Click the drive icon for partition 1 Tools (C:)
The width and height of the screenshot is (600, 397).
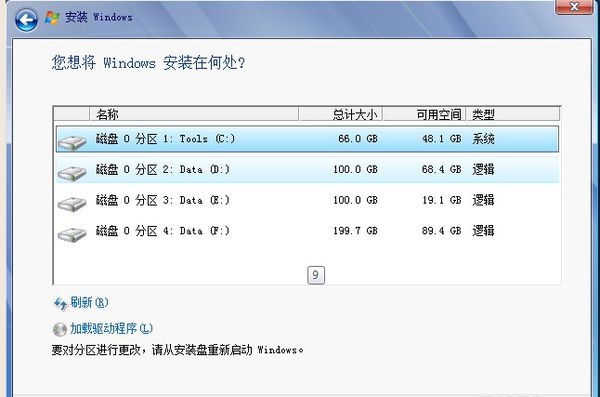72,143
